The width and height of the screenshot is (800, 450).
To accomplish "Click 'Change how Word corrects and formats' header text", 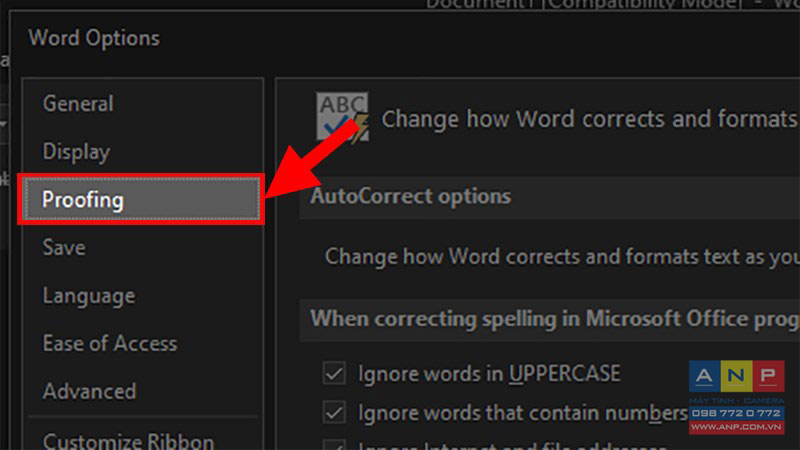I will point(590,119).
